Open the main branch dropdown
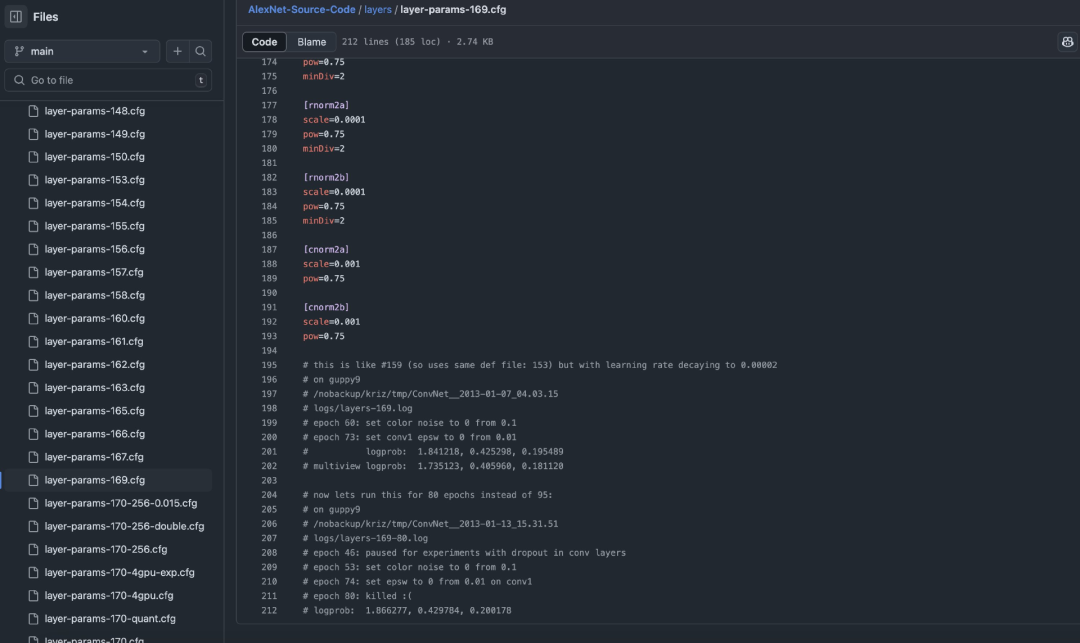1080x643 pixels. tap(82, 51)
